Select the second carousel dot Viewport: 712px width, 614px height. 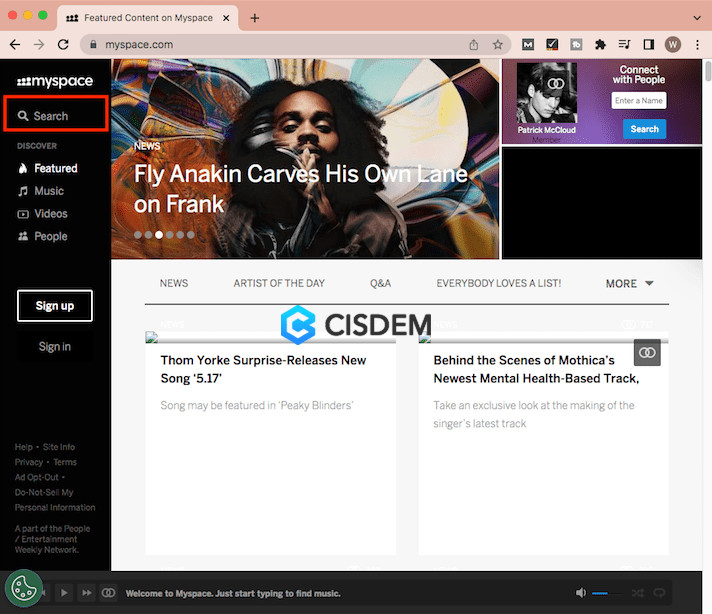coord(148,235)
